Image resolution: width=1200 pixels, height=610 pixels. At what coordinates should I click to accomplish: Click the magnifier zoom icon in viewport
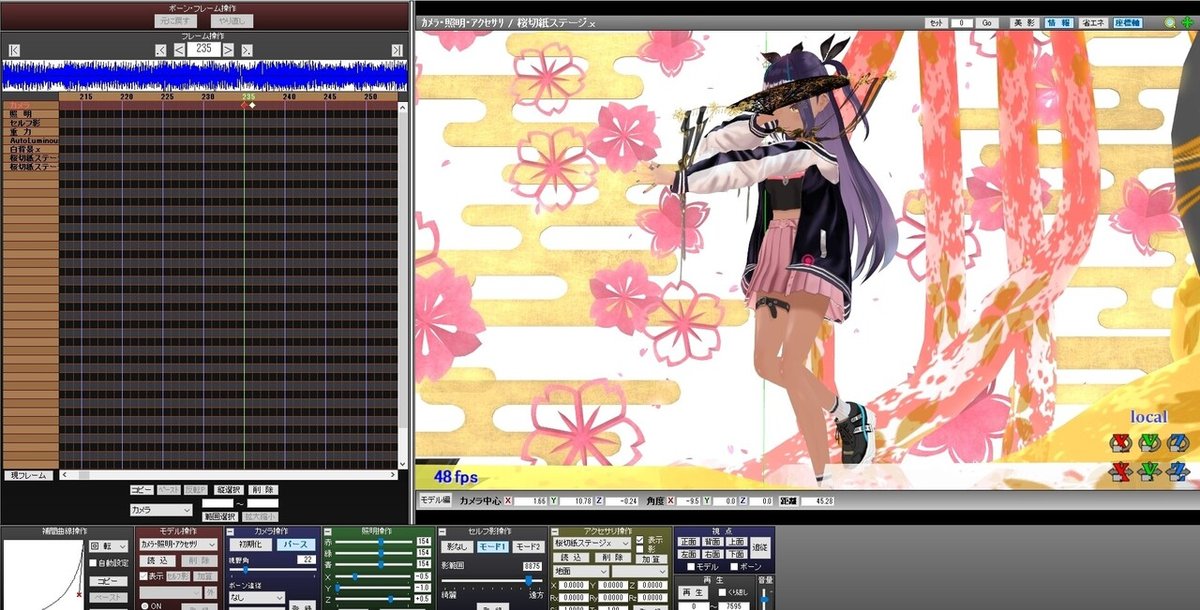coord(1170,23)
